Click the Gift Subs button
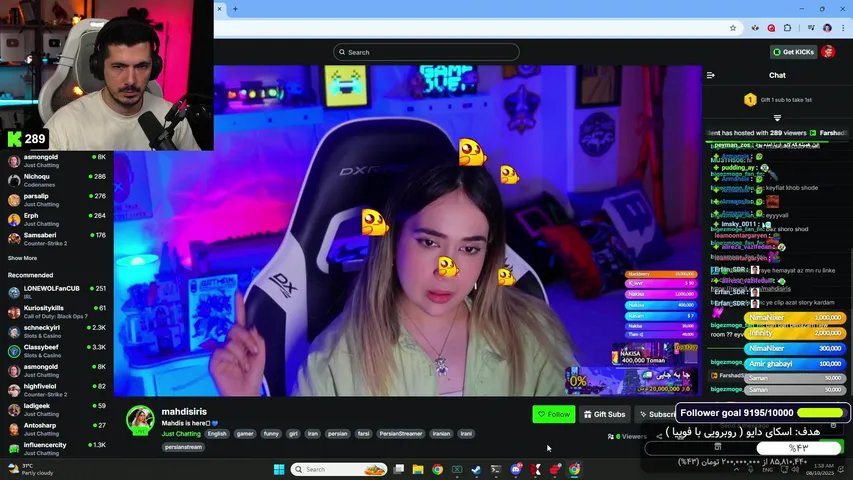This screenshot has height=480, width=853. point(604,414)
